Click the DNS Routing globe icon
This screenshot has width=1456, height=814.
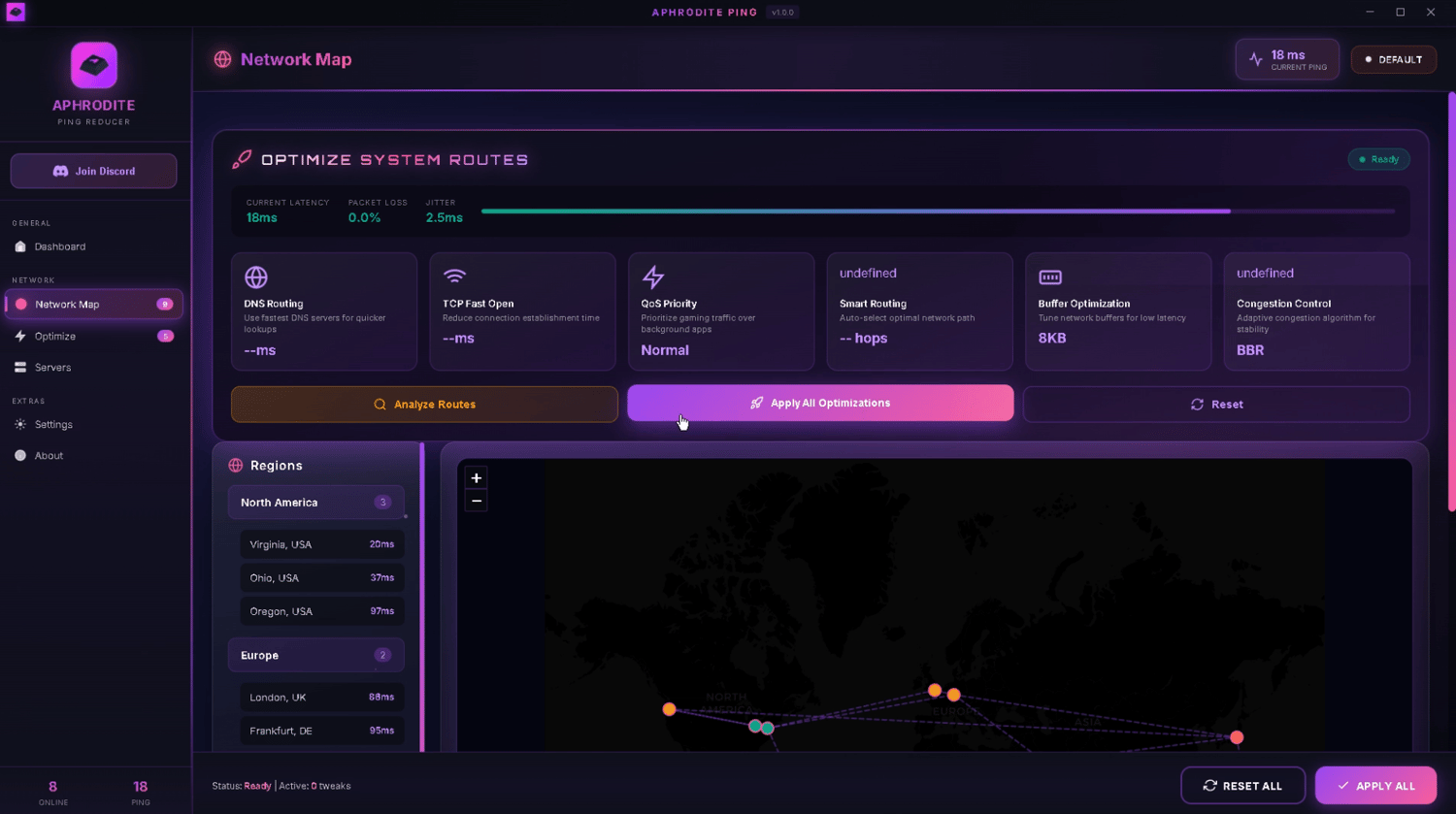(x=256, y=277)
